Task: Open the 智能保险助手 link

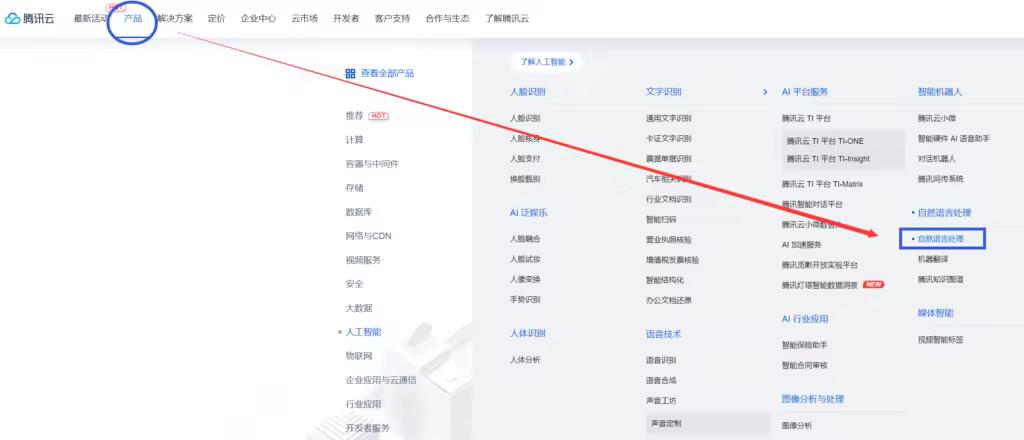Action: point(805,345)
